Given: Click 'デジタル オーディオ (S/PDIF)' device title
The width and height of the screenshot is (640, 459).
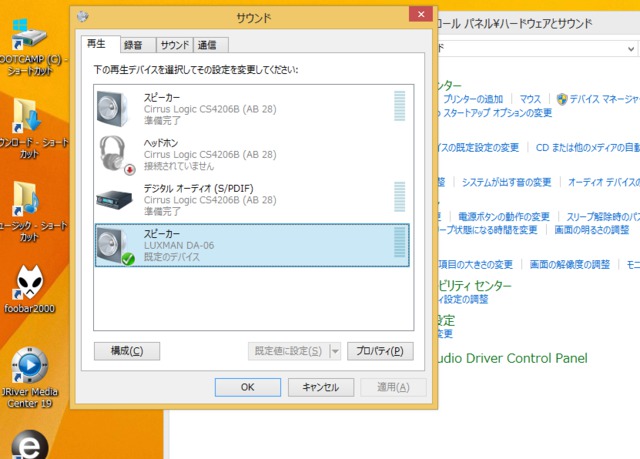Looking at the screenshot, I should [198, 188].
